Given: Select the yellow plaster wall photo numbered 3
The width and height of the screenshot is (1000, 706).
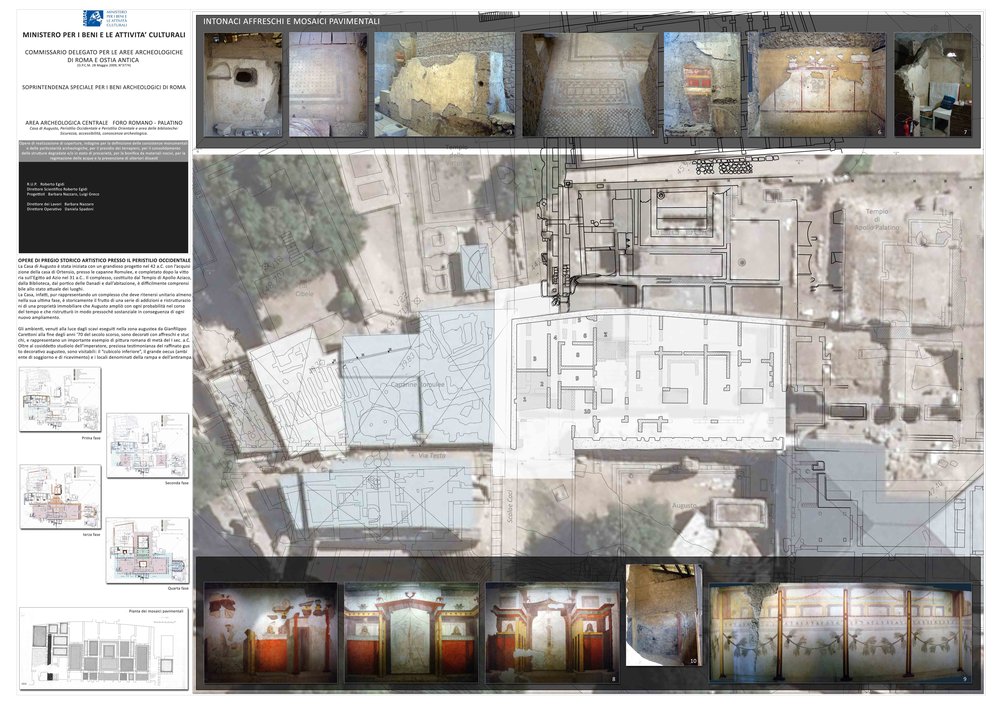Looking at the screenshot, I should pyautogui.click(x=445, y=85).
